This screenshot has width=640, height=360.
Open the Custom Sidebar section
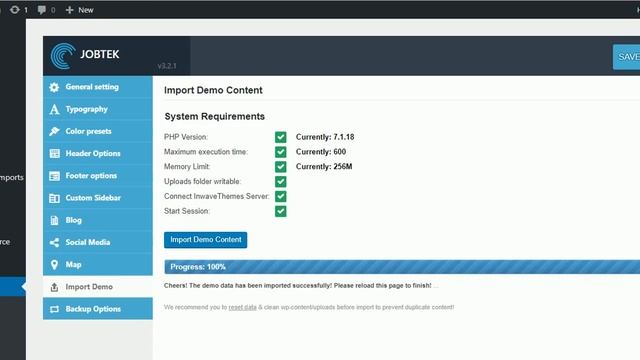pyautogui.click(x=98, y=198)
